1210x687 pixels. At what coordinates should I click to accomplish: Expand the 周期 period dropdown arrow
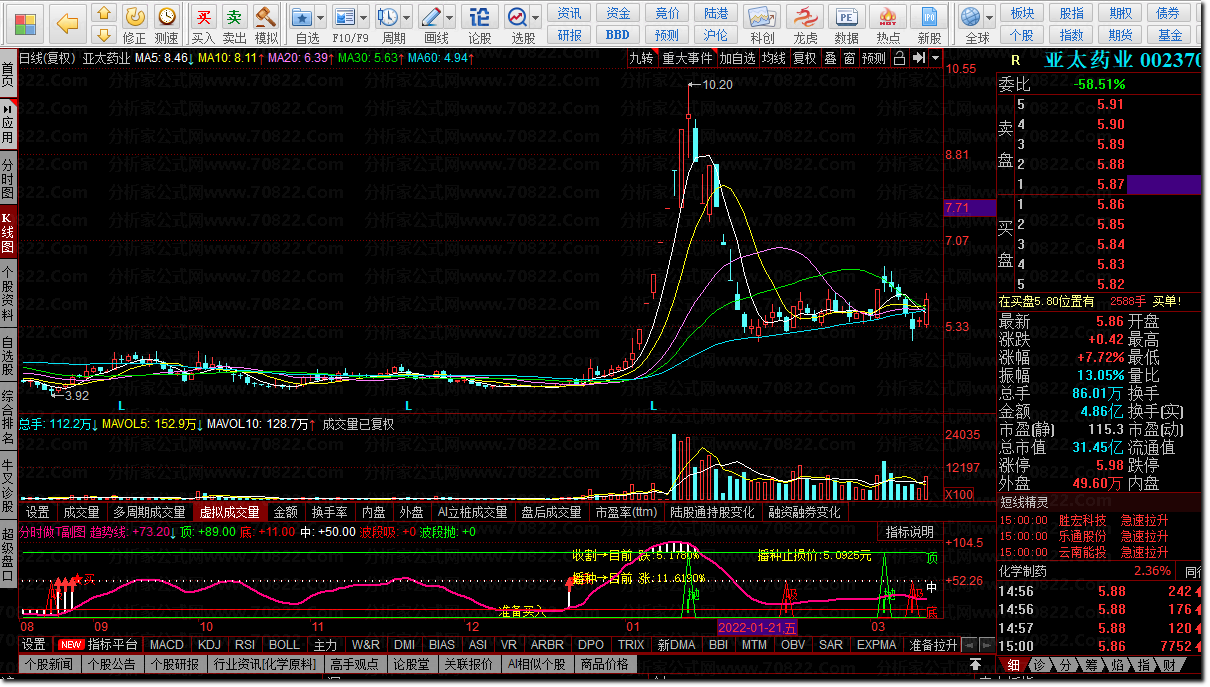coord(407,18)
